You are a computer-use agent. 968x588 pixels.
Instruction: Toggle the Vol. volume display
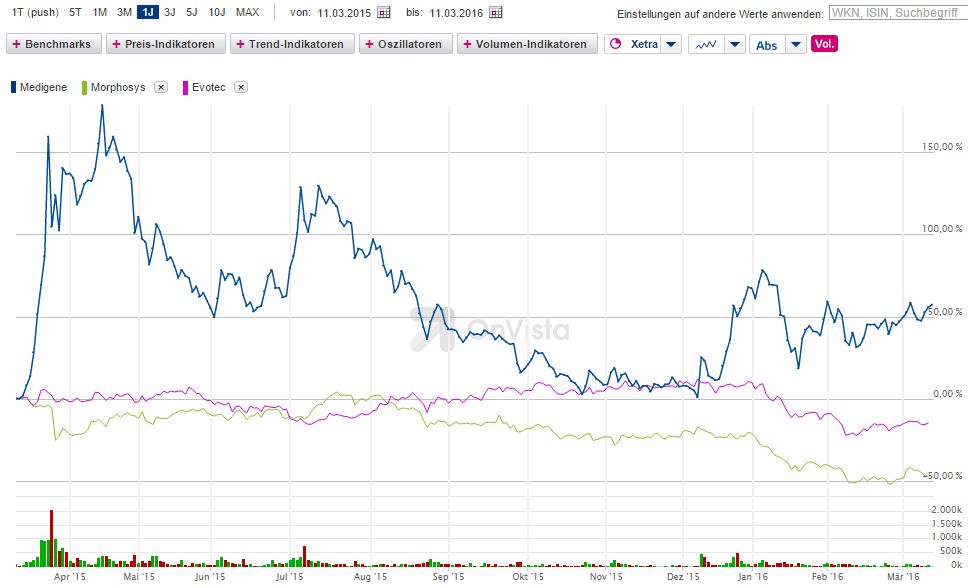tap(824, 44)
